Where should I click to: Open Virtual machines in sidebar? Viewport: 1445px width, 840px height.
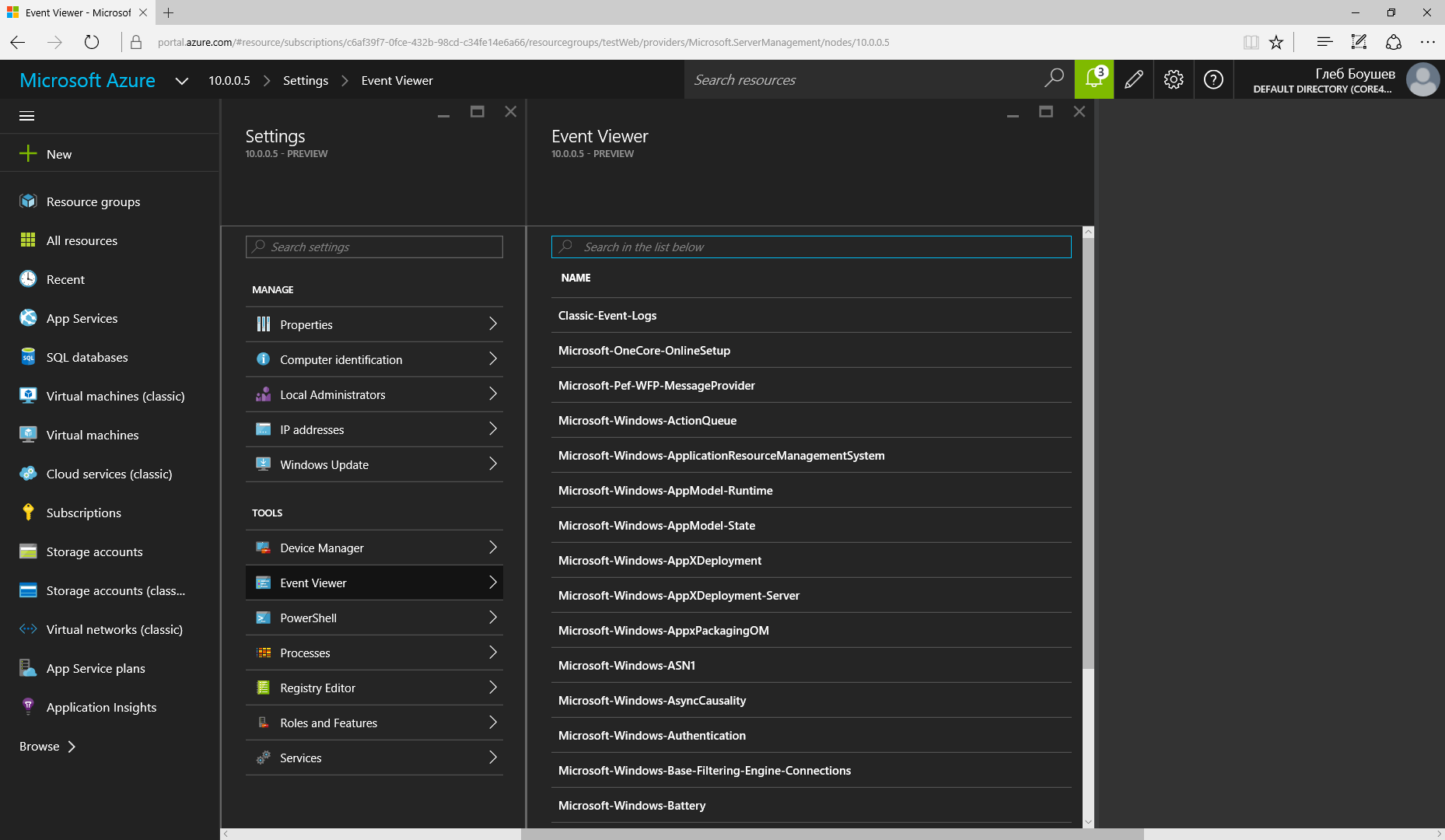point(110,435)
